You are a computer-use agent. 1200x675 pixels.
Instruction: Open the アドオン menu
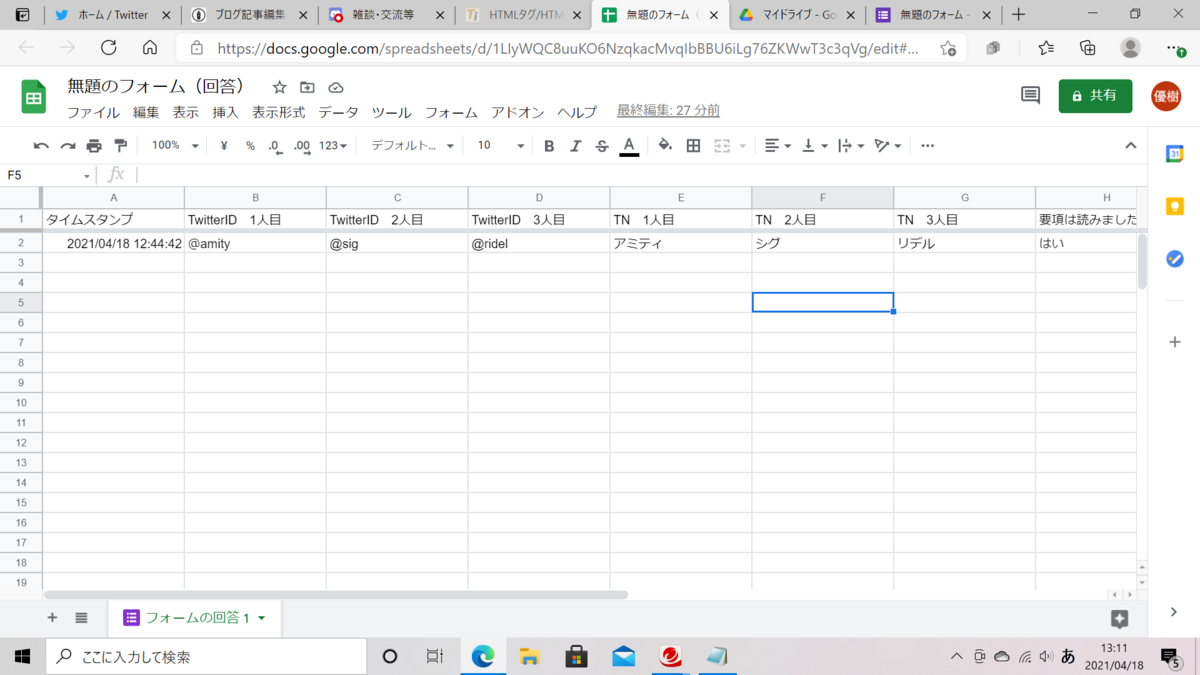[x=517, y=112]
